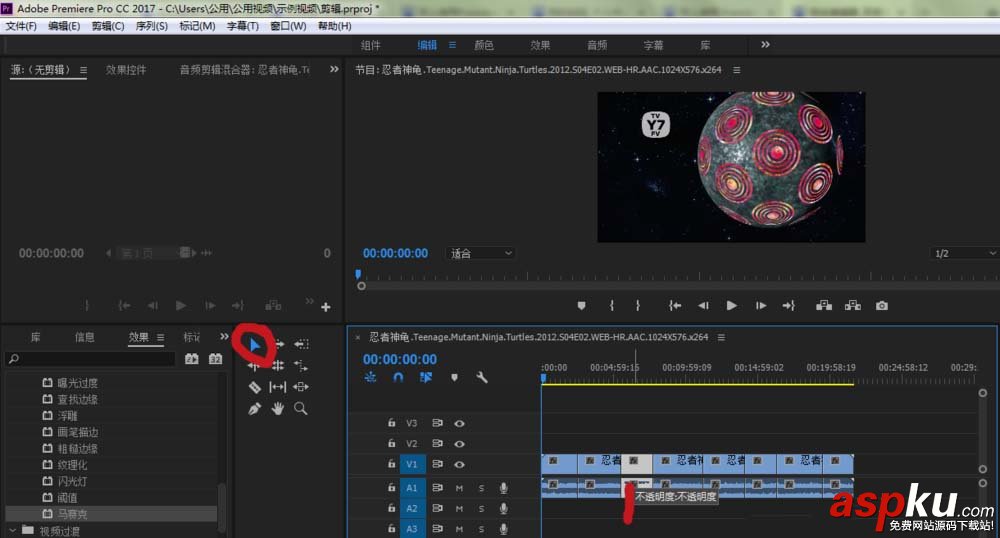The image size is (1000, 538).
Task: Toggle nest sequence insert mode icon
Action: 370,377
